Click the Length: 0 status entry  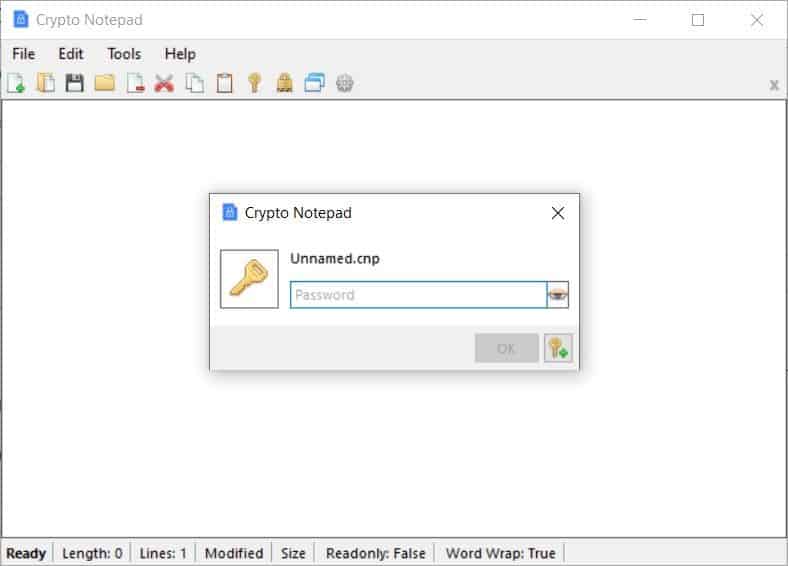[x=92, y=553]
